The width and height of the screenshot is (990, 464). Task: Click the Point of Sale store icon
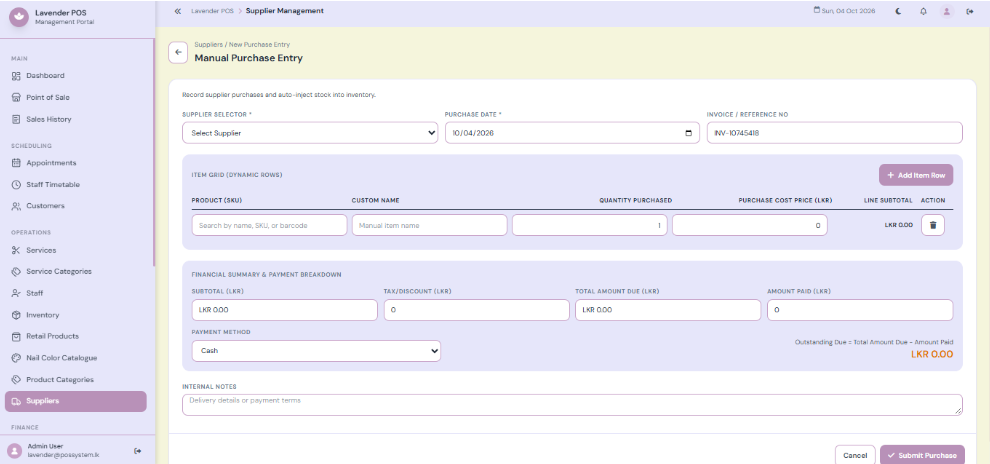(x=16, y=97)
